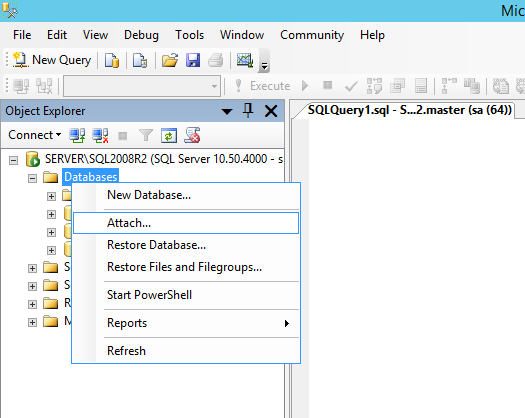The image size is (525, 418).
Task: Click the Display Estimated Execution Plan icon
Action: click(x=374, y=86)
